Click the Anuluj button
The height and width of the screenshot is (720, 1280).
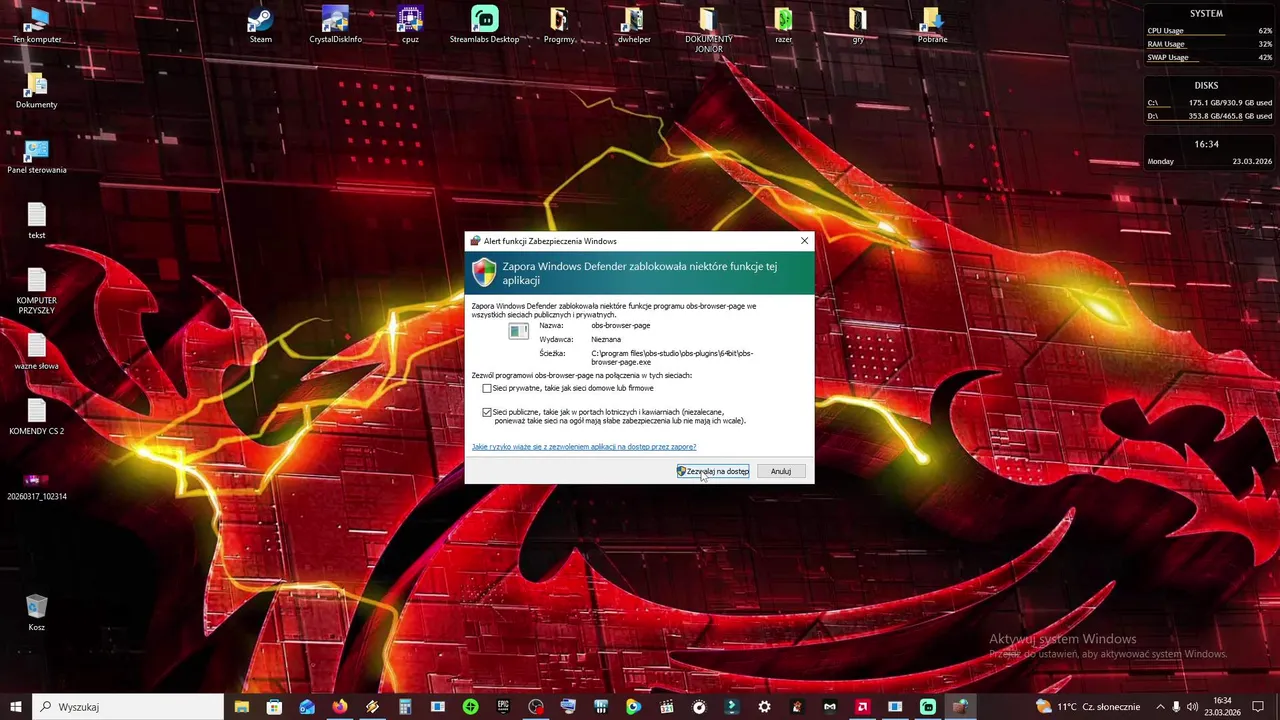(x=781, y=471)
